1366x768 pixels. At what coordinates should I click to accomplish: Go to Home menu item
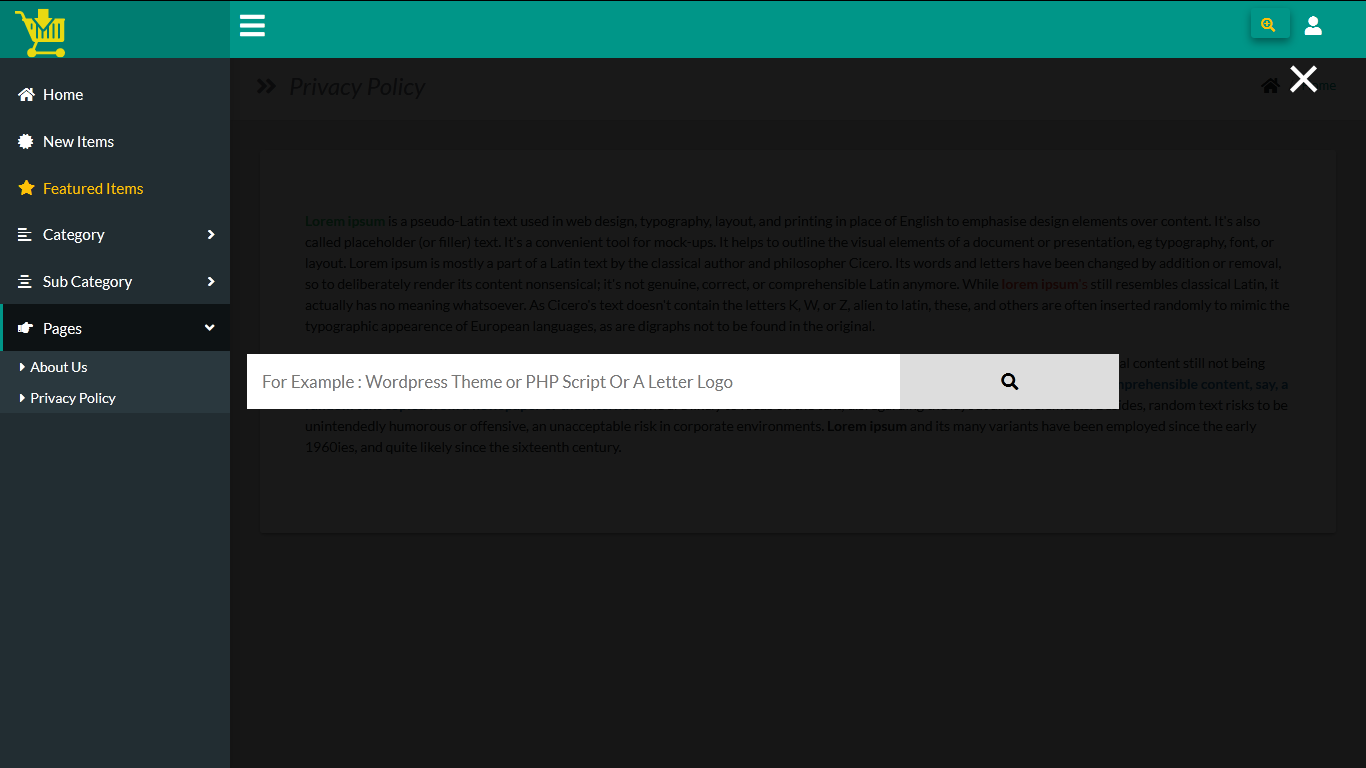(x=115, y=95)
